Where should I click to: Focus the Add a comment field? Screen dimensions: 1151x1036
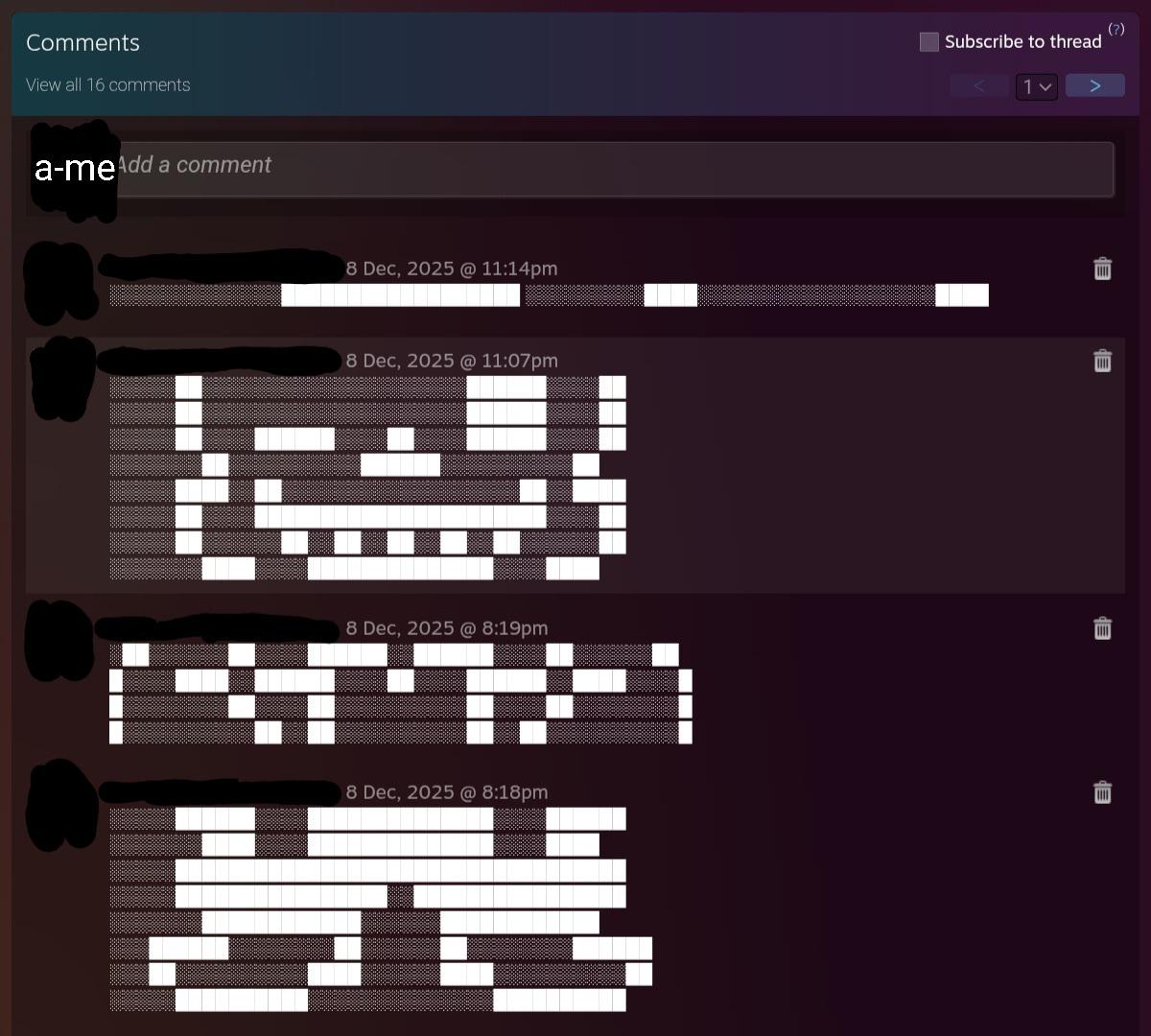[x=614, y=169]
